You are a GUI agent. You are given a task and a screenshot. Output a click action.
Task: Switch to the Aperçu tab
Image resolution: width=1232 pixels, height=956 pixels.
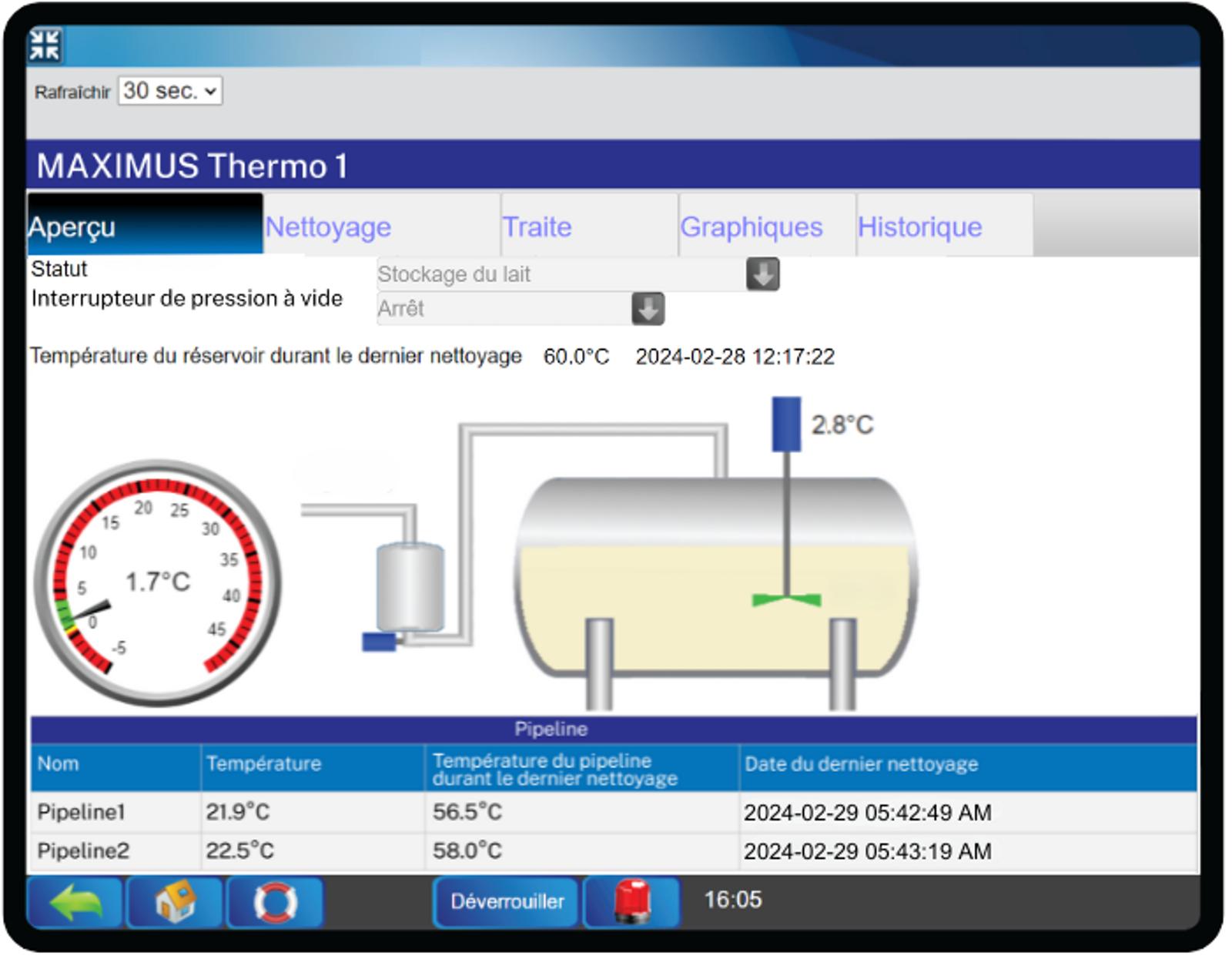[x=145, y=225]
